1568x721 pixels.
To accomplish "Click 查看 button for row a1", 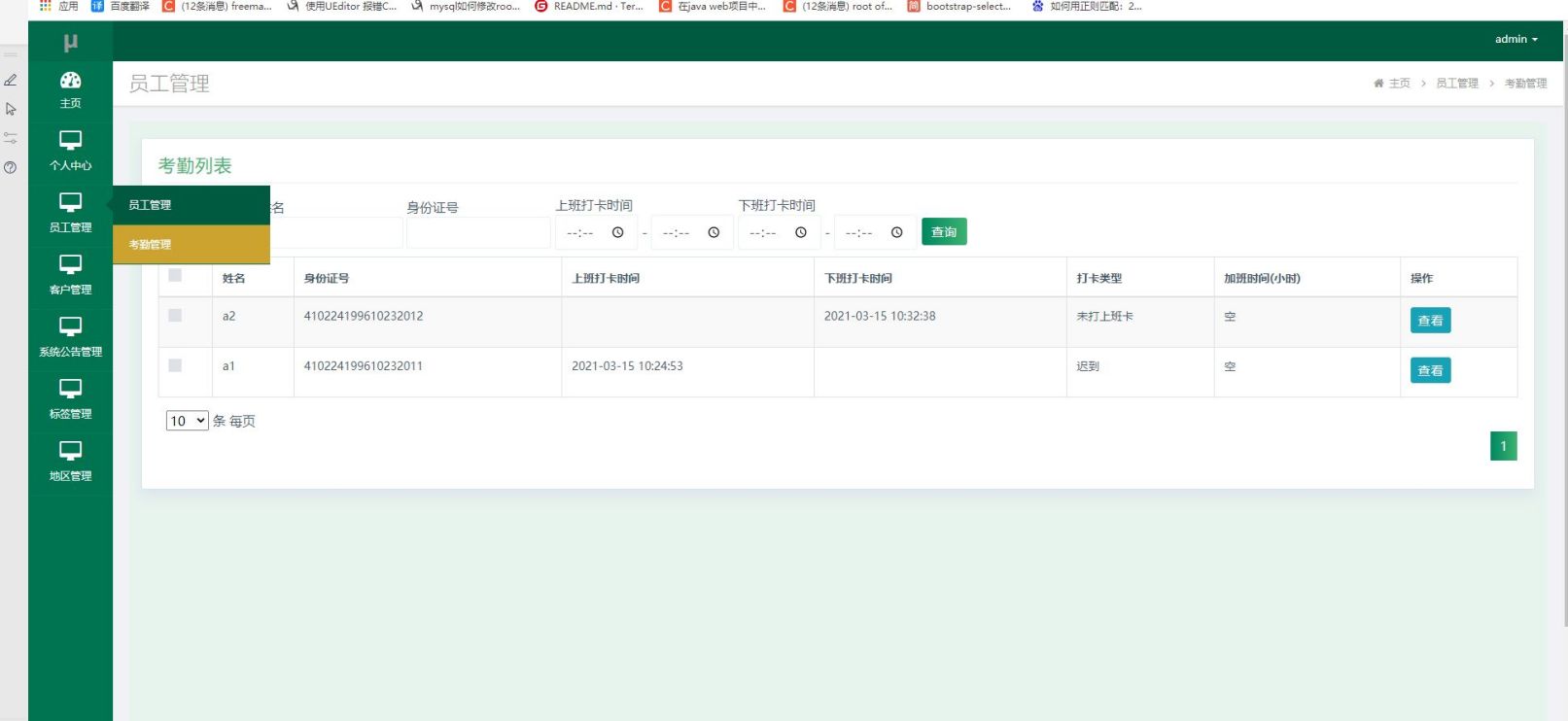I will 1430,370.
